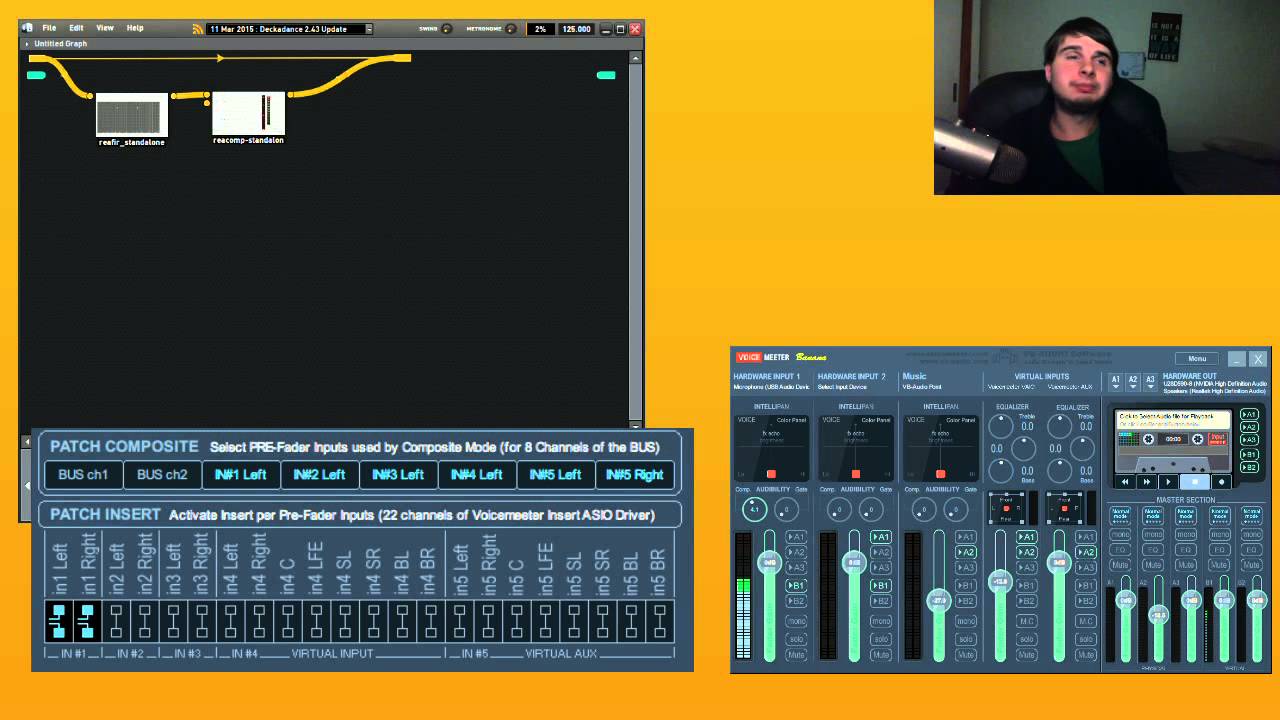Select IN#2 Left in Patch Composite

click(x=319, y=475)
